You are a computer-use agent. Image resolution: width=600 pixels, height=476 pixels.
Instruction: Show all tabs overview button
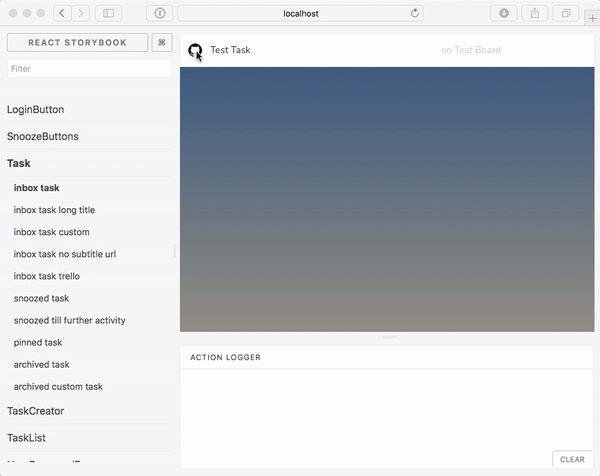tap(566, 13)
